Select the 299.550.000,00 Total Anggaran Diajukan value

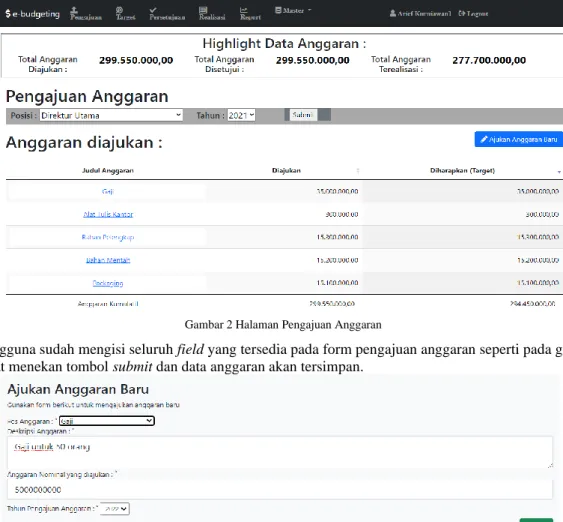click(136, 60)
